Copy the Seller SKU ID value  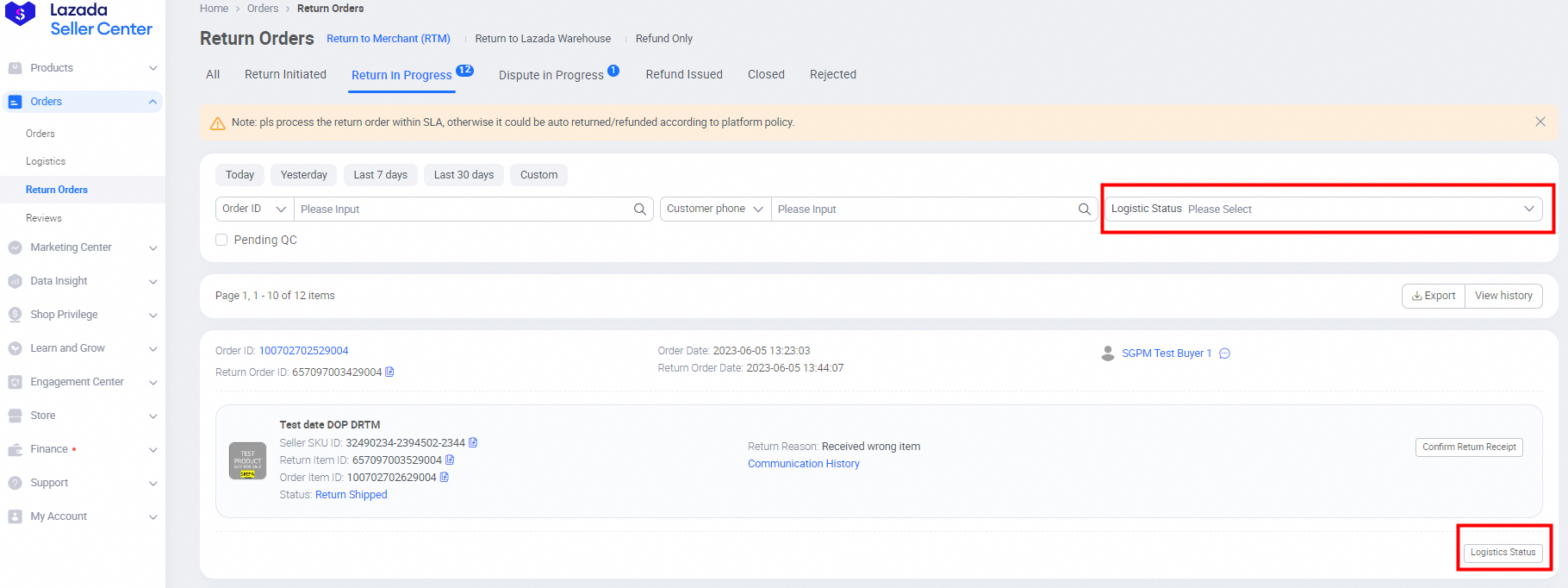pyautogui.click(x=473, y=442)
